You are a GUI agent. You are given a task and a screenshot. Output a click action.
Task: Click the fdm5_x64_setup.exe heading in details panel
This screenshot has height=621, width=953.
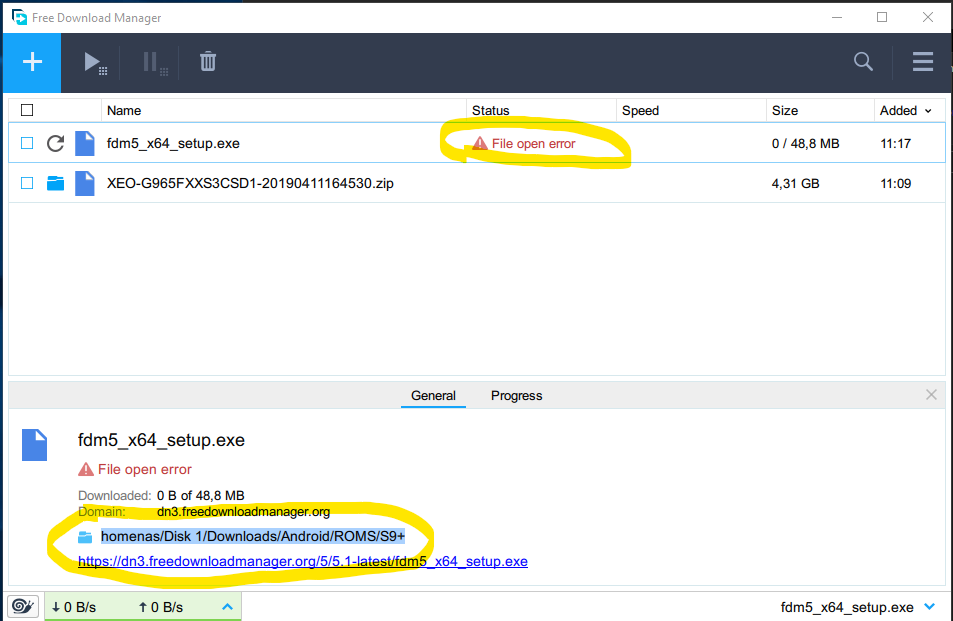[x=161, y=440]
